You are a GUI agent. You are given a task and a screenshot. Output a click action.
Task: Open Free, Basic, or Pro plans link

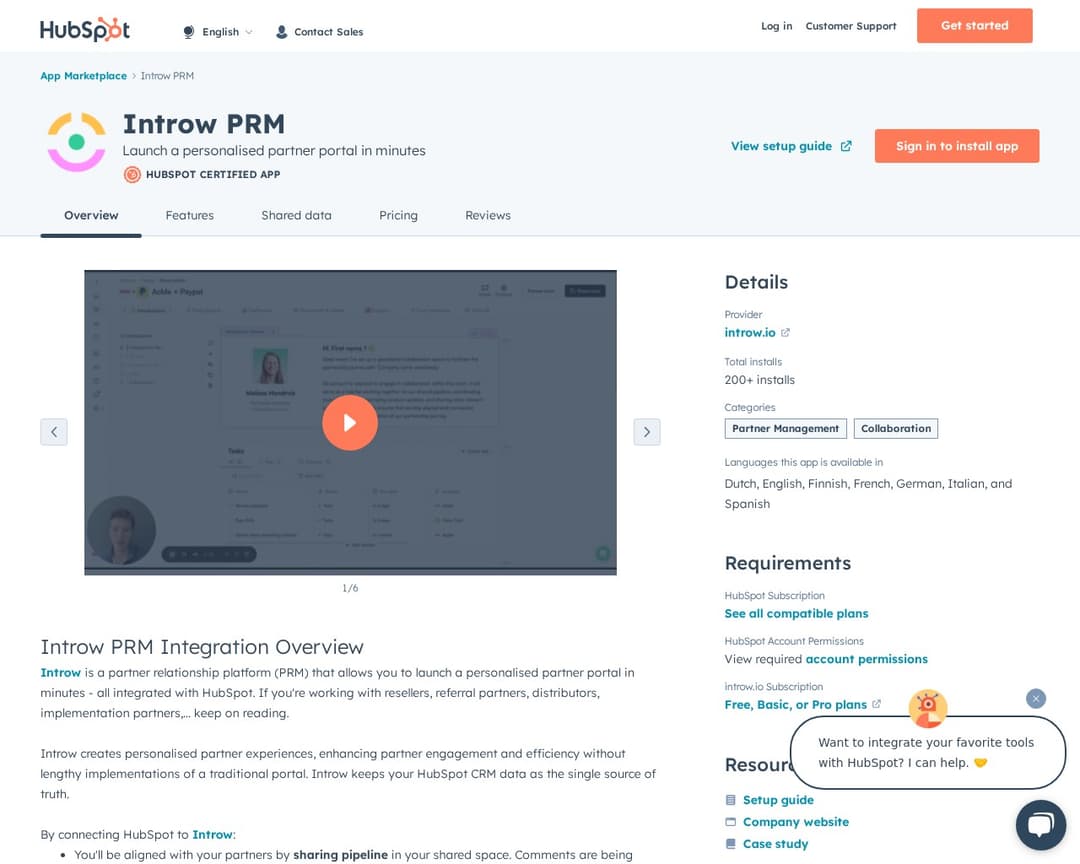(796, 705)
